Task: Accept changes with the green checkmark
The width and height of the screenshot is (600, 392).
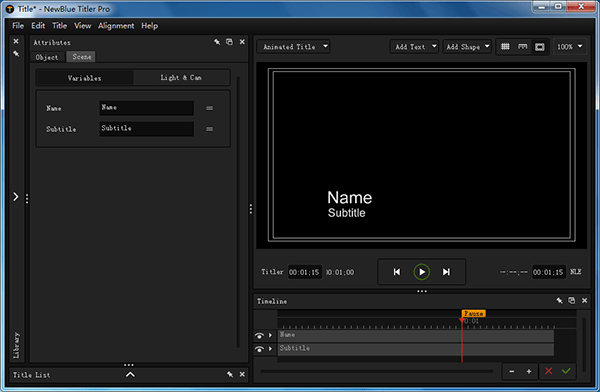Action: pyautogui.click(x=566, y=371)
